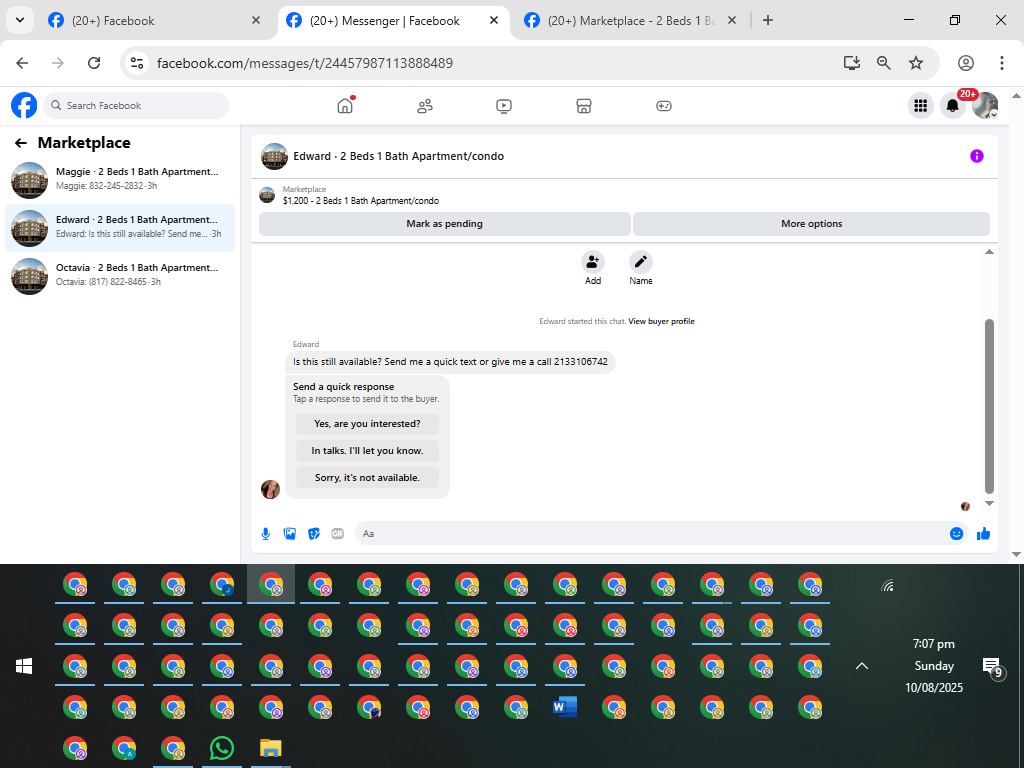
Task: Click the Name pencil edit icon
Action: pos(641,262)
